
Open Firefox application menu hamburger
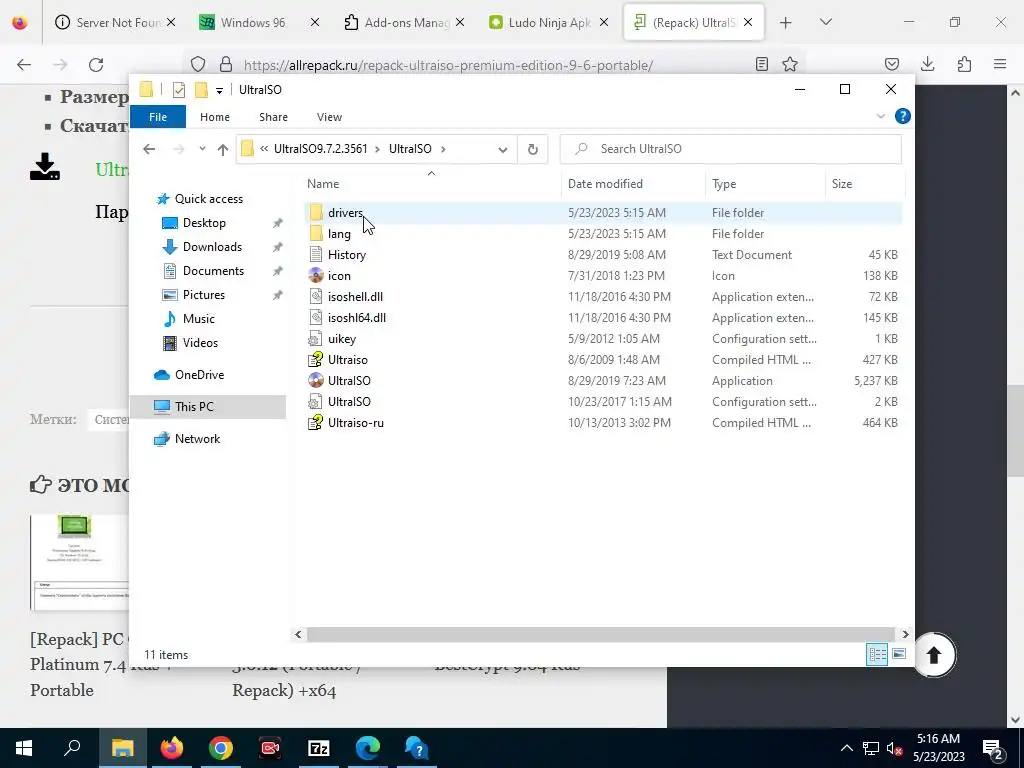pyautogui.click(x=1000, y=64)
